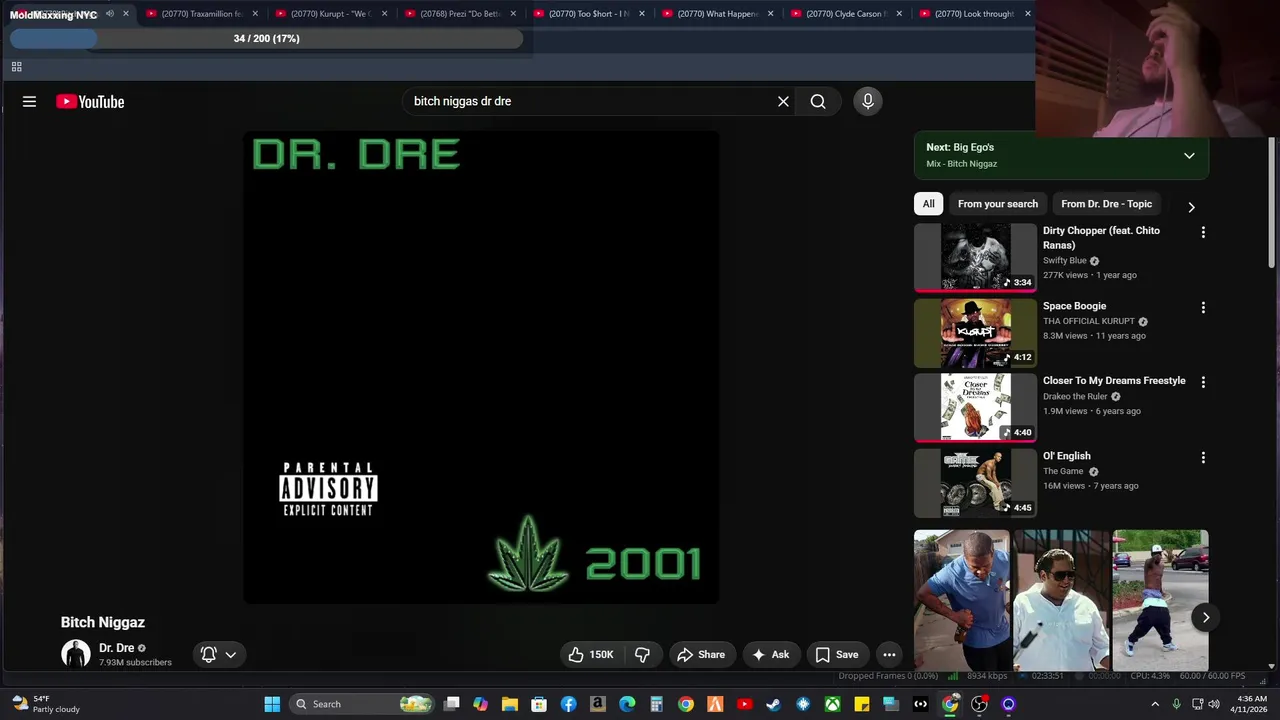This screenshot has width=1280, height=720.
Task: Open options menu for Space Boogie video
Action: coord(1203,308)
